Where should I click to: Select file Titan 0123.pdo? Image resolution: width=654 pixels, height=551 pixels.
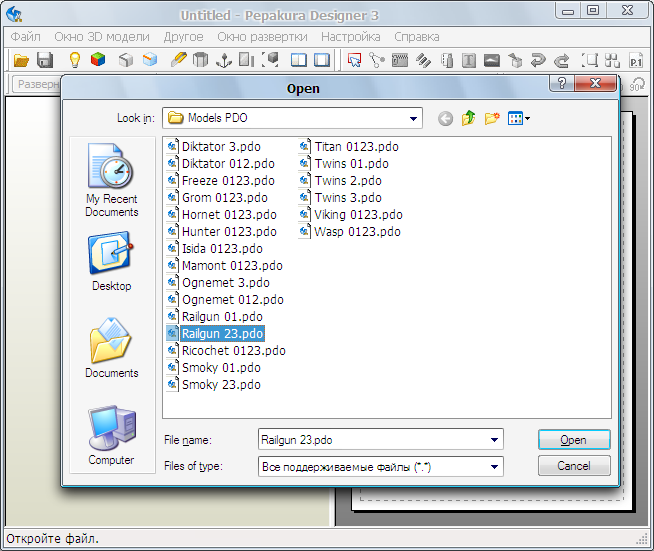tap(349, 147)
